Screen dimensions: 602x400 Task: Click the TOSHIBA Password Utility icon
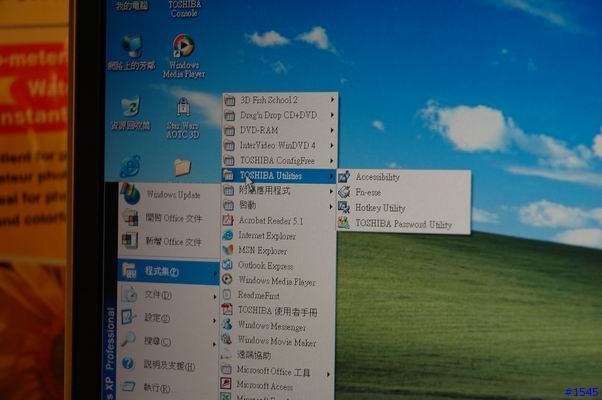click(x=344, y=223)
